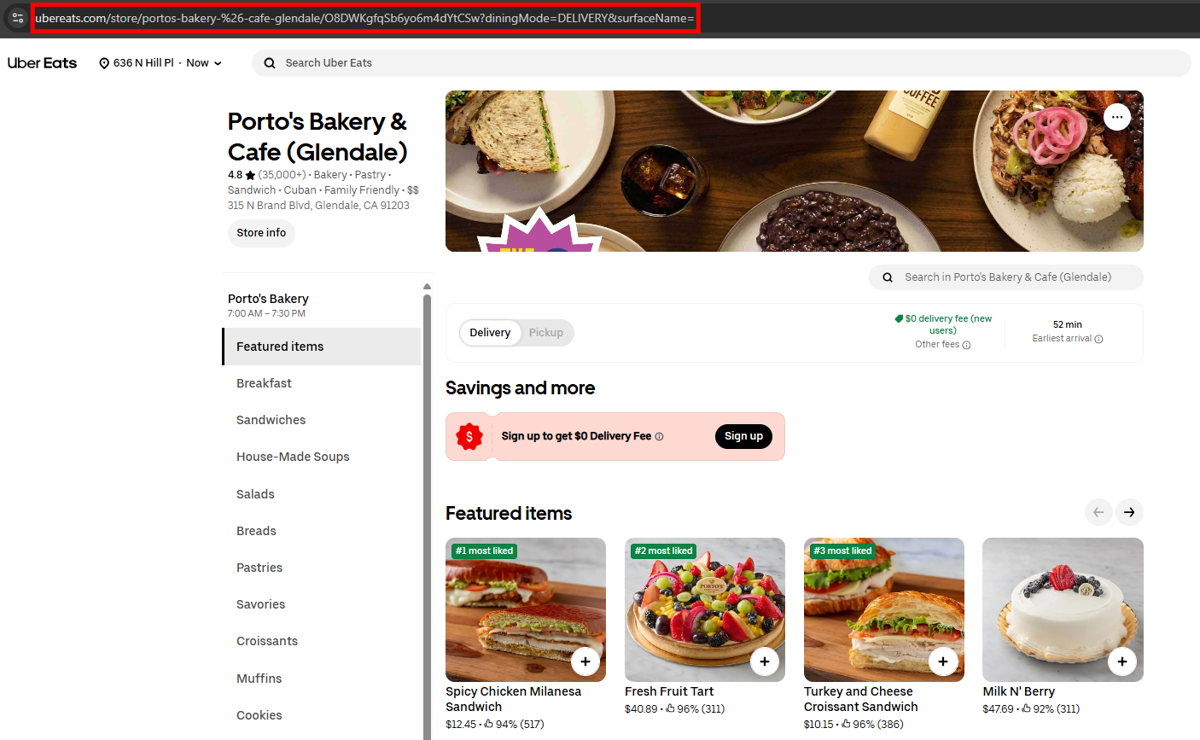The width and height of the screenshot is (1200, 740).
Task: Click the Featured items section heading
Action: [509, 513]
